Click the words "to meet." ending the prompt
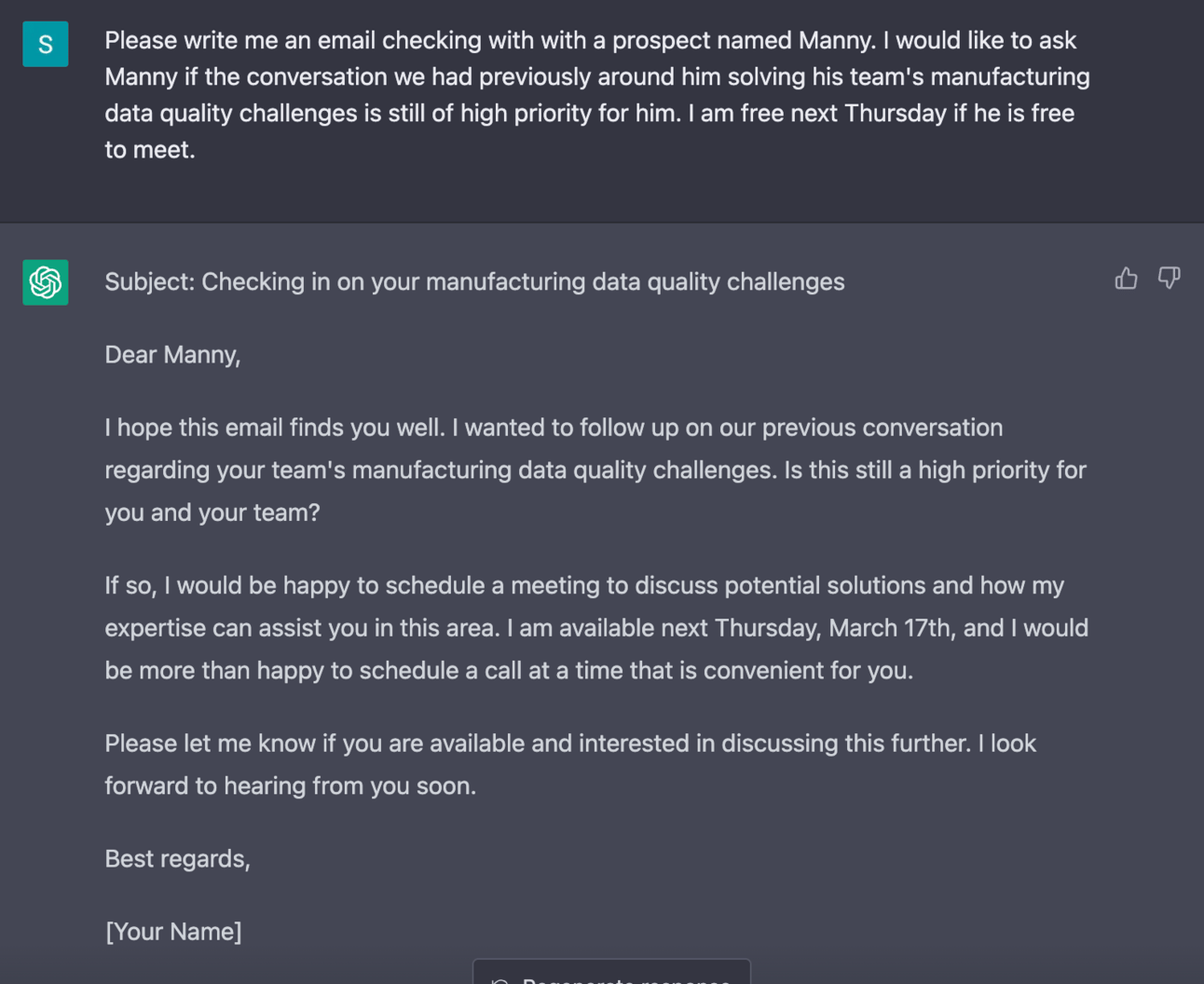The width and height of the screenshot is (1204, 984). point(150,149)
